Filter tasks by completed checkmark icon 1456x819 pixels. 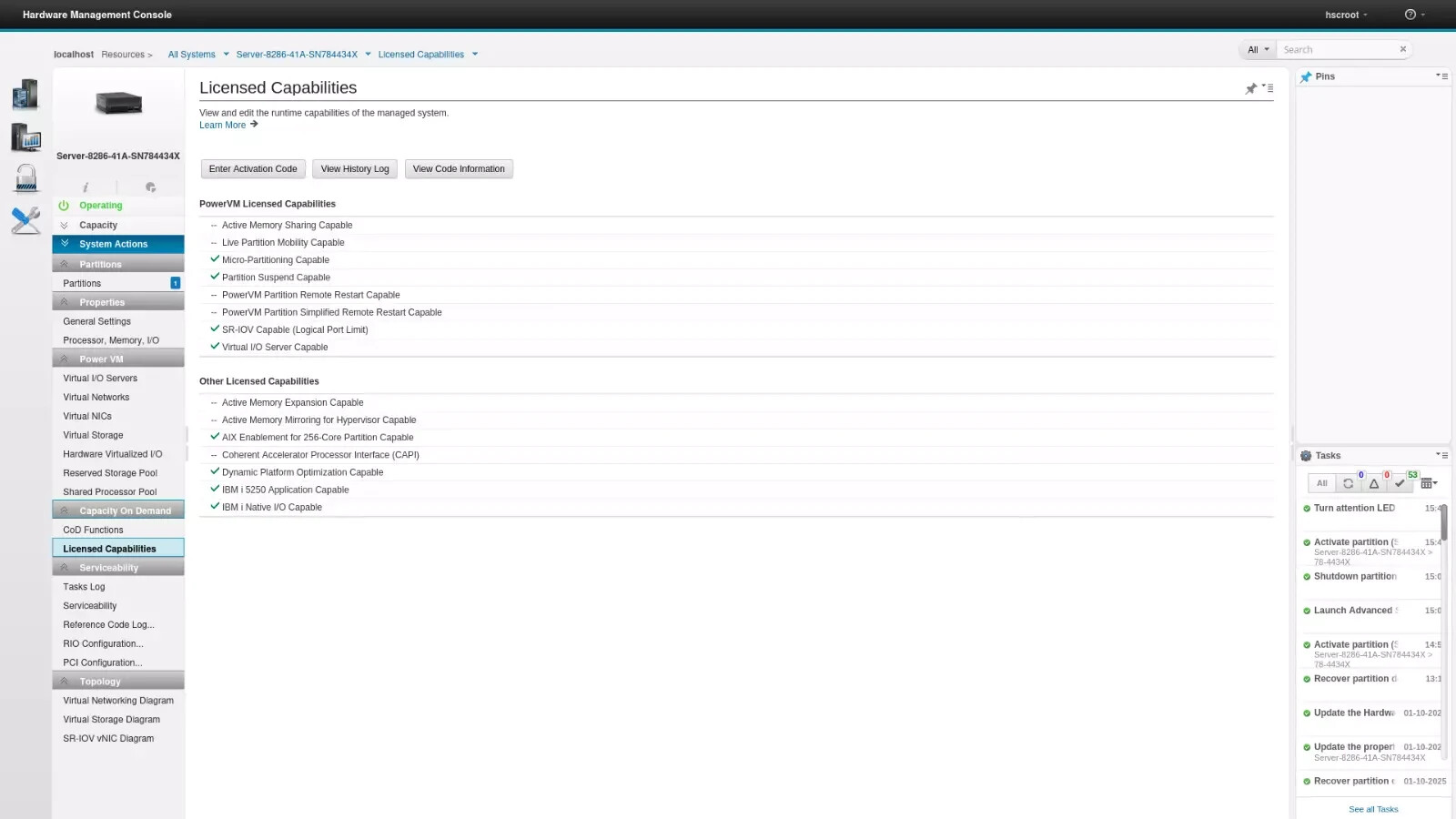(1400, 483)
